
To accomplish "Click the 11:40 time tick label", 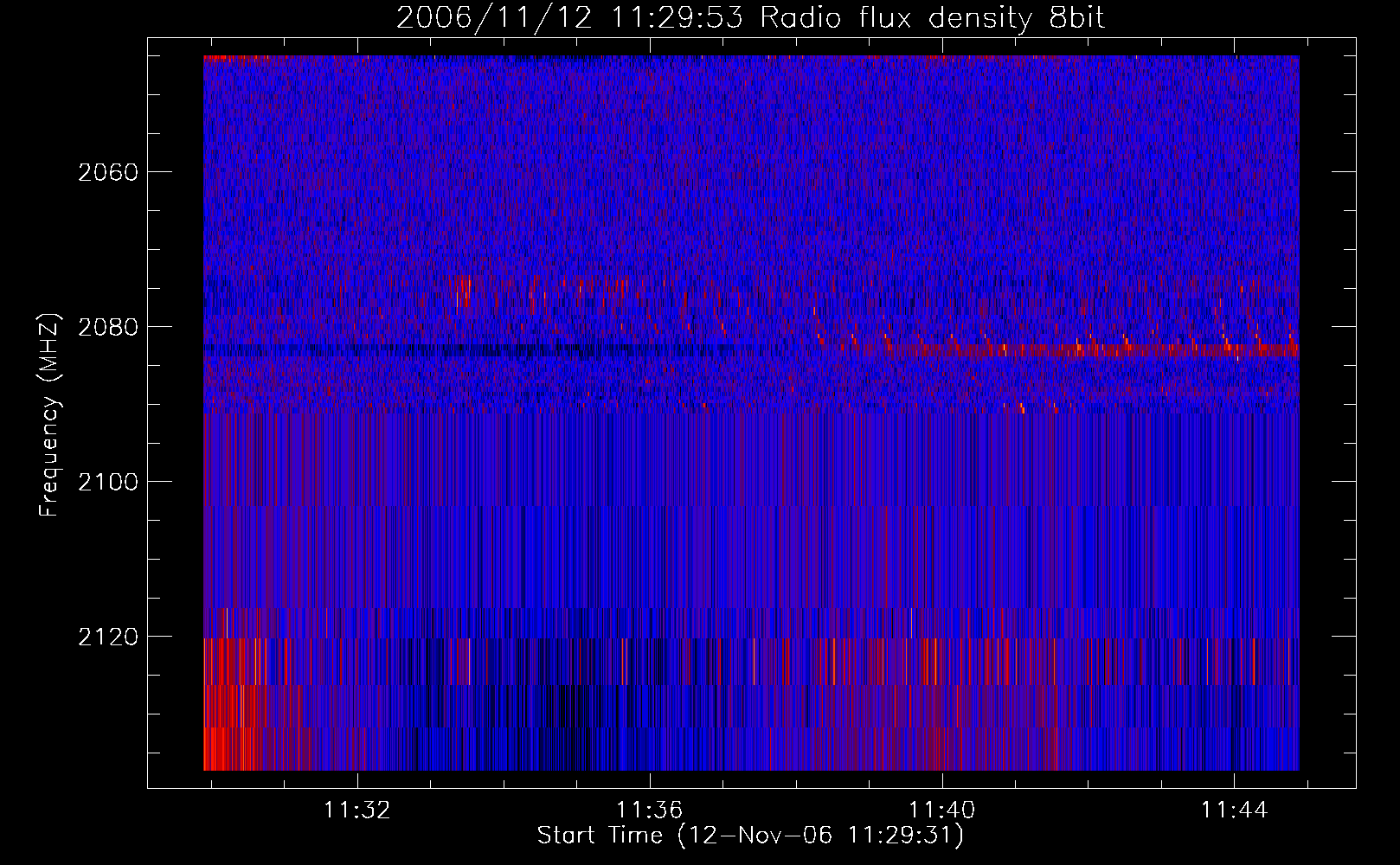I will tap(941, 810).
